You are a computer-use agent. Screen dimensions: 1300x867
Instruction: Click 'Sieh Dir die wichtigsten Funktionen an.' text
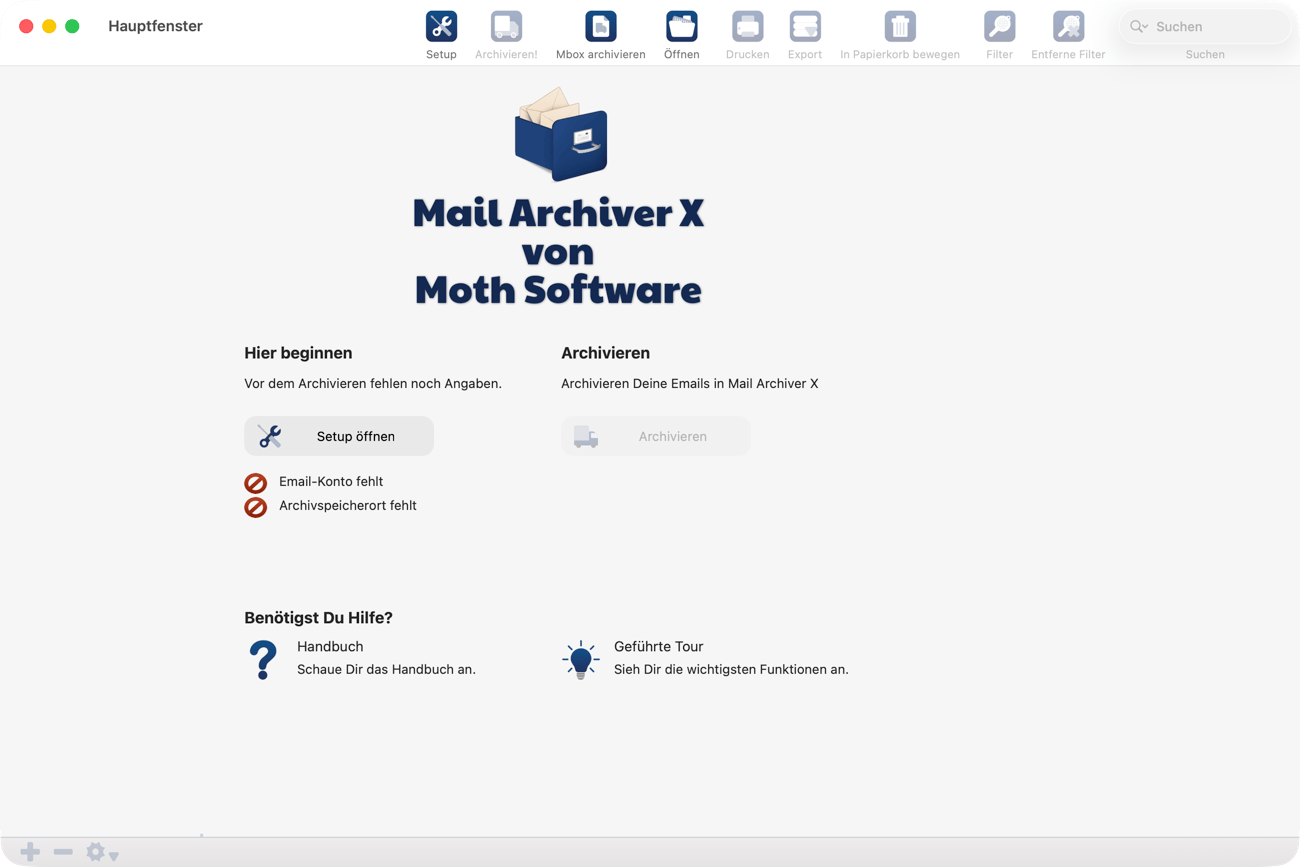(x=731, y=670)
